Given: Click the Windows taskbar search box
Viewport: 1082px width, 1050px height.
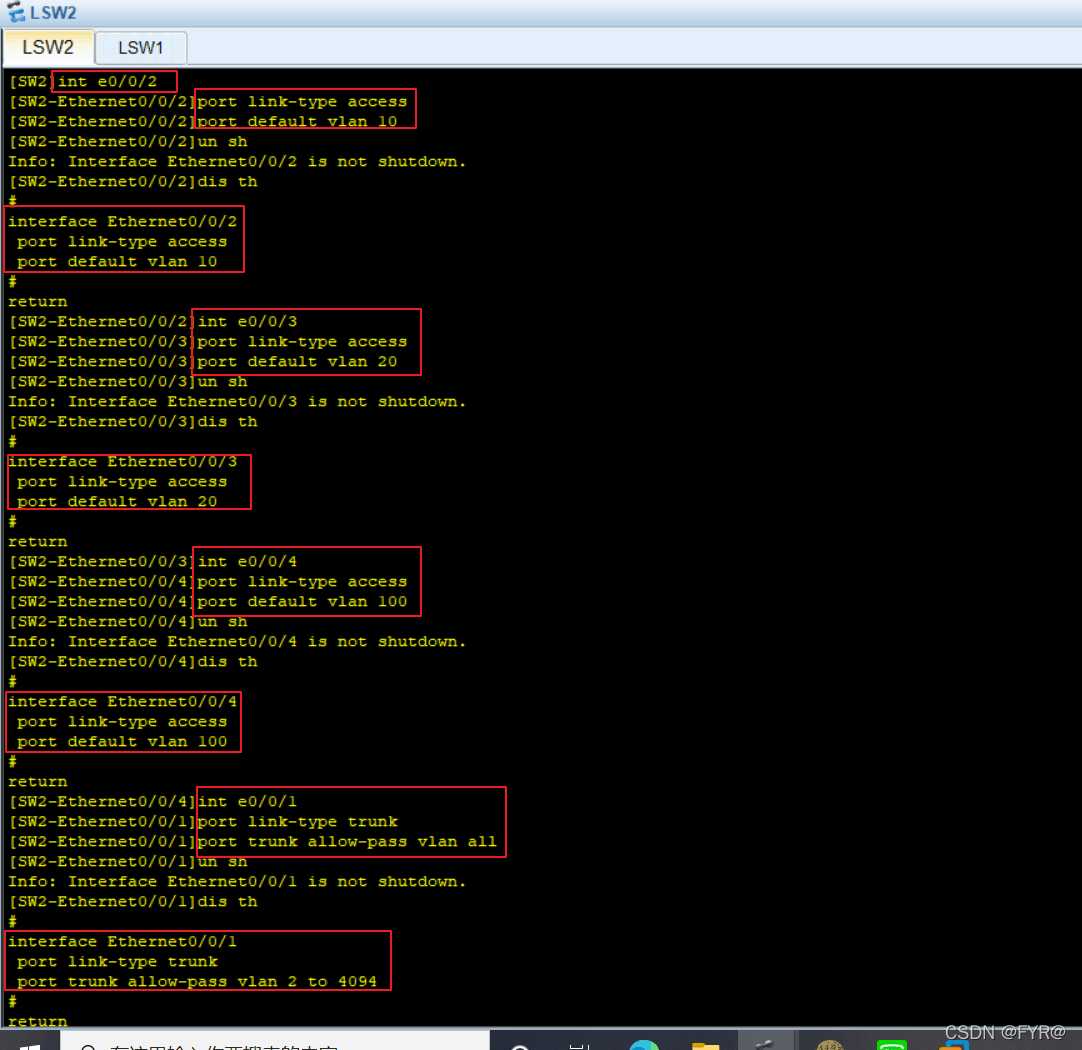Looking at the screenshot, I should pos(275,1042).
